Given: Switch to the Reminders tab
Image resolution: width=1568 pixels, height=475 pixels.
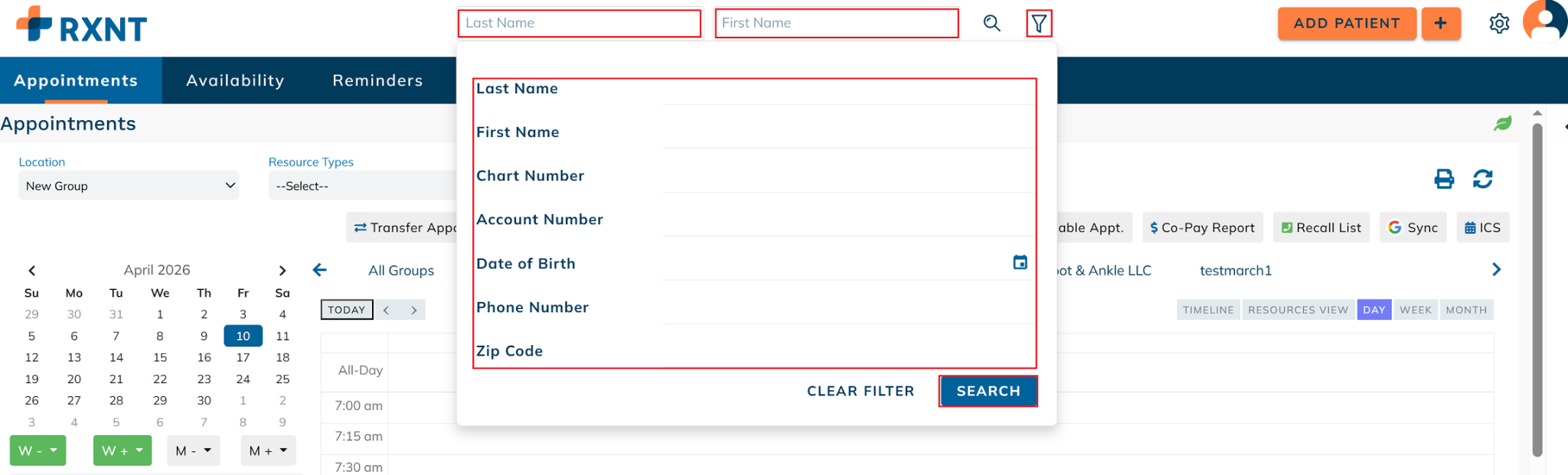Looking at the screenshot, I should pos(377,80).
